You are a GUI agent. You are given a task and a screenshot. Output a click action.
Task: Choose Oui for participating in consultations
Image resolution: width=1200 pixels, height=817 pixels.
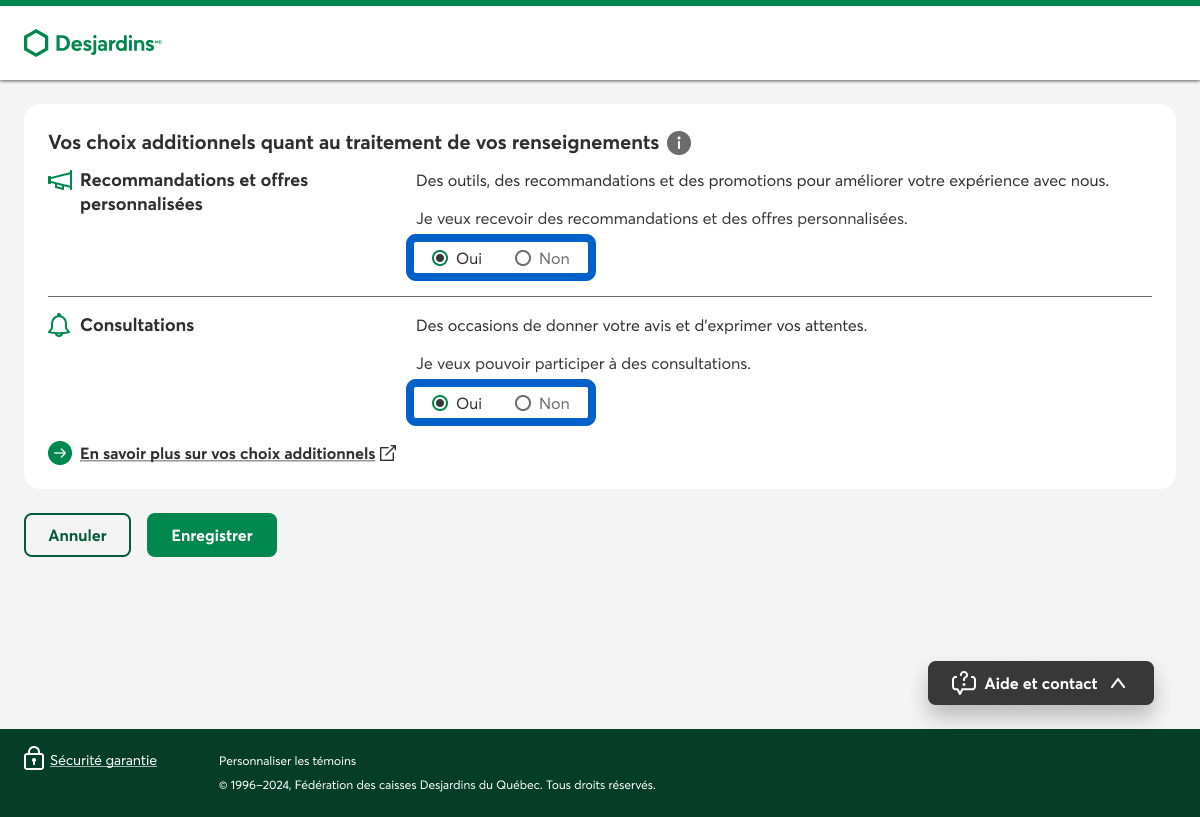click(440, 403)
